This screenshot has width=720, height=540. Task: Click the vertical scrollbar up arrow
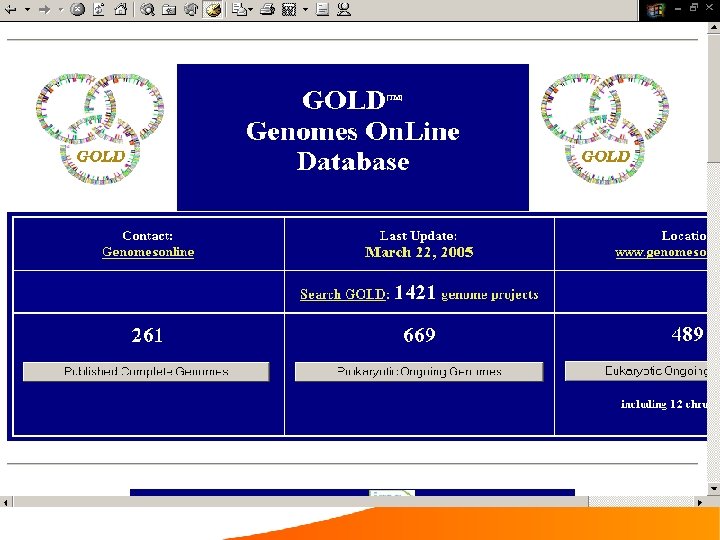pos(714,27)
